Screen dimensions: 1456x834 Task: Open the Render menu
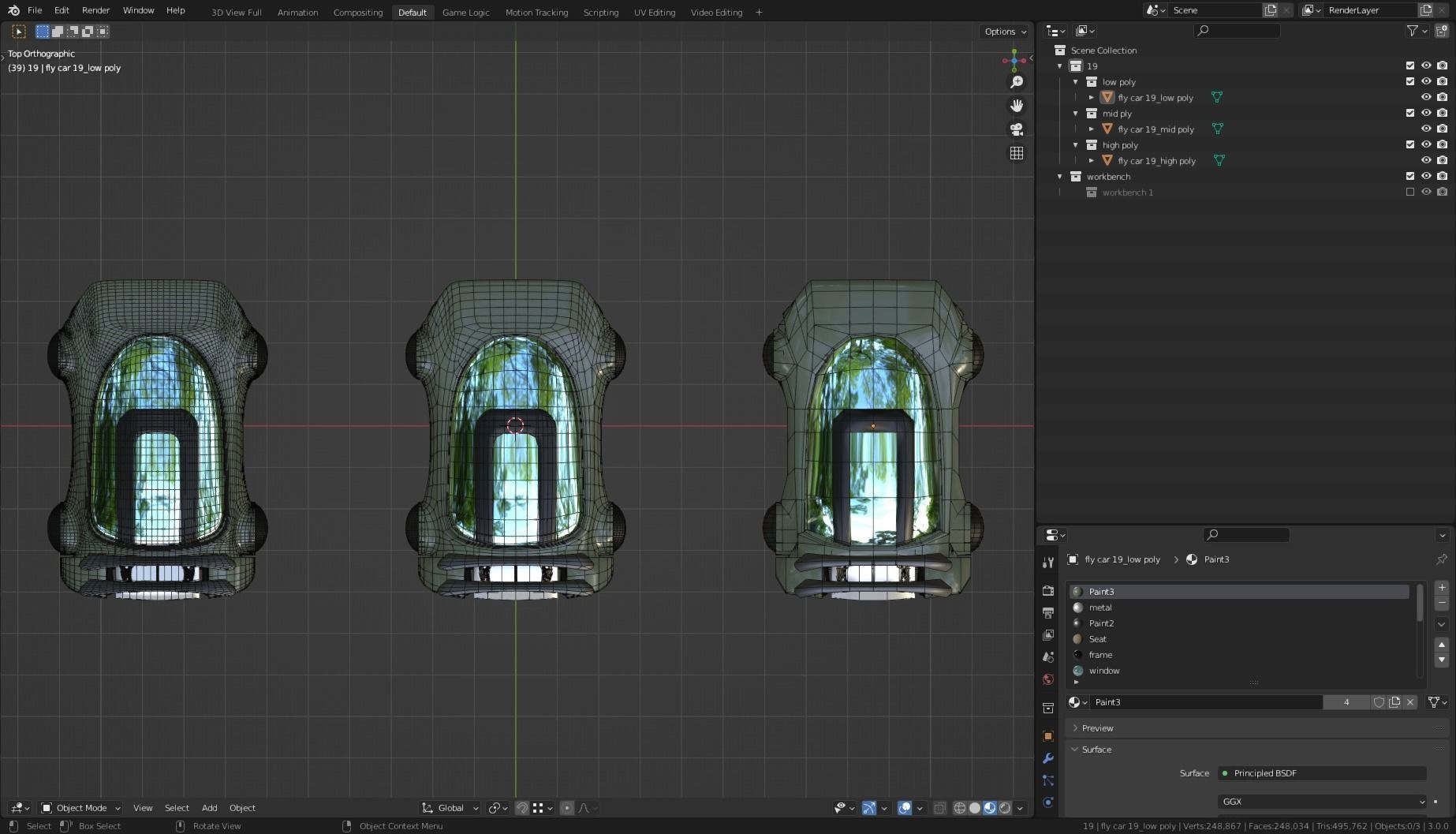coord(95,10)
